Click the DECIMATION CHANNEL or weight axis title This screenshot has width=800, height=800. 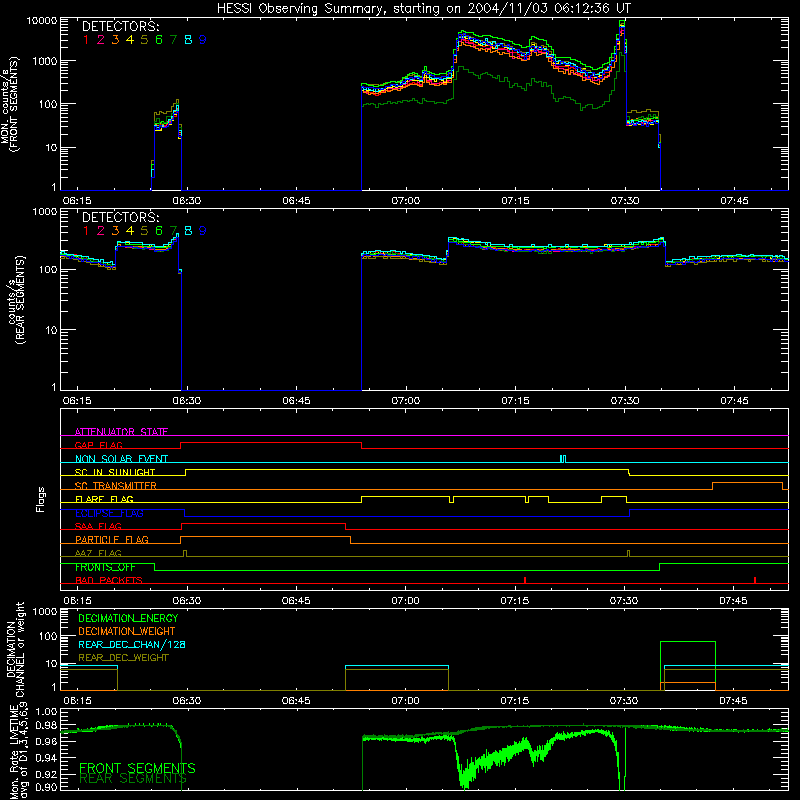coord(15,649)
